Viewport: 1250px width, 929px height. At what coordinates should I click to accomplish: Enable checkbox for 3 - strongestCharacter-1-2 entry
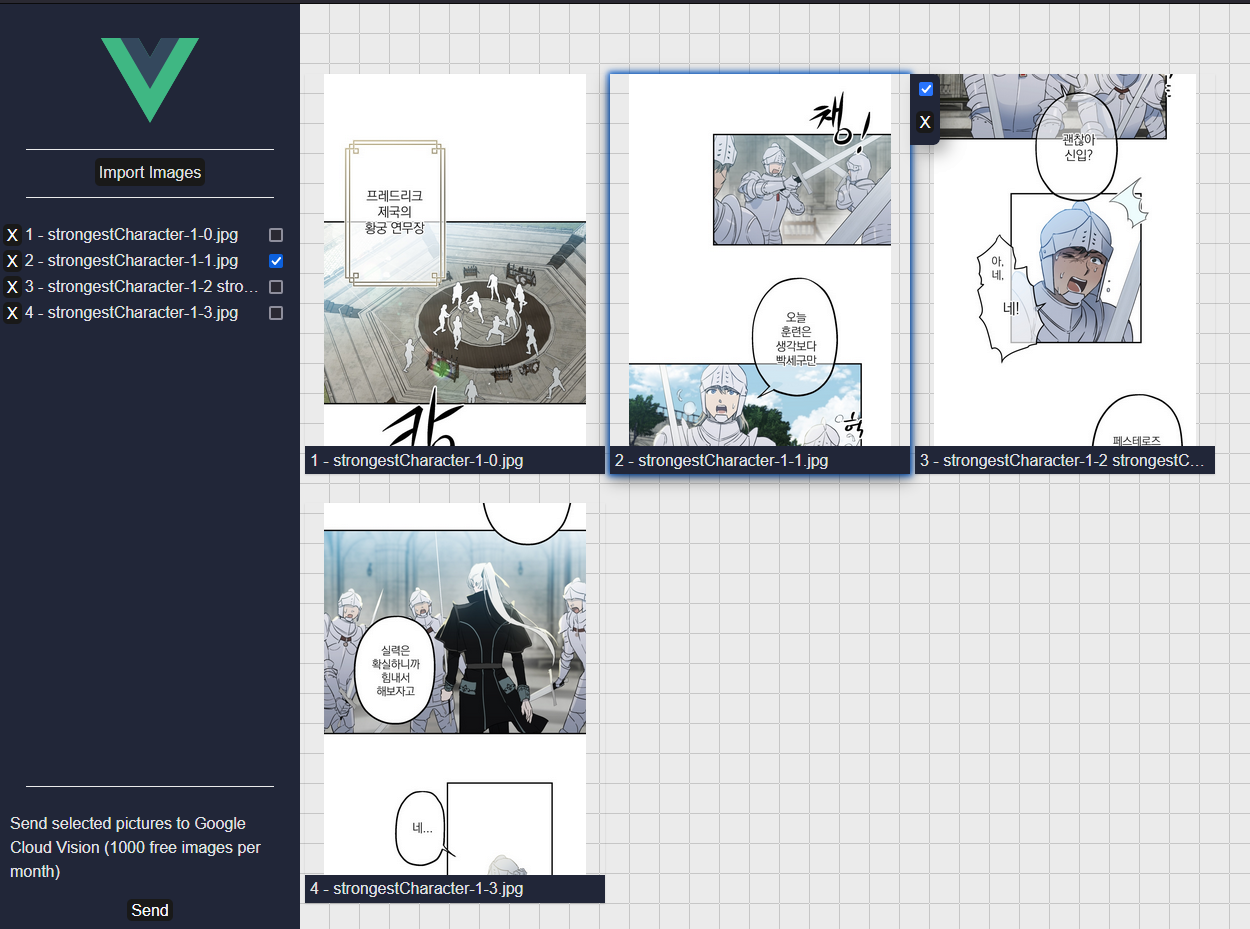276,287
